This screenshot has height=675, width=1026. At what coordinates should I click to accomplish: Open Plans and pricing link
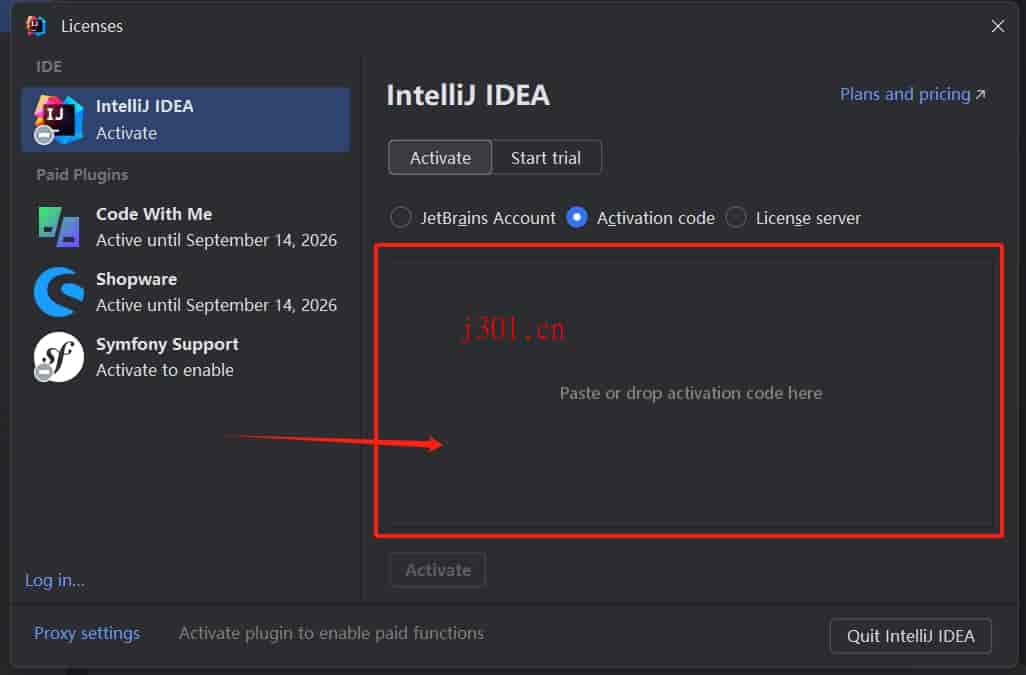click(x=912, y=94)
